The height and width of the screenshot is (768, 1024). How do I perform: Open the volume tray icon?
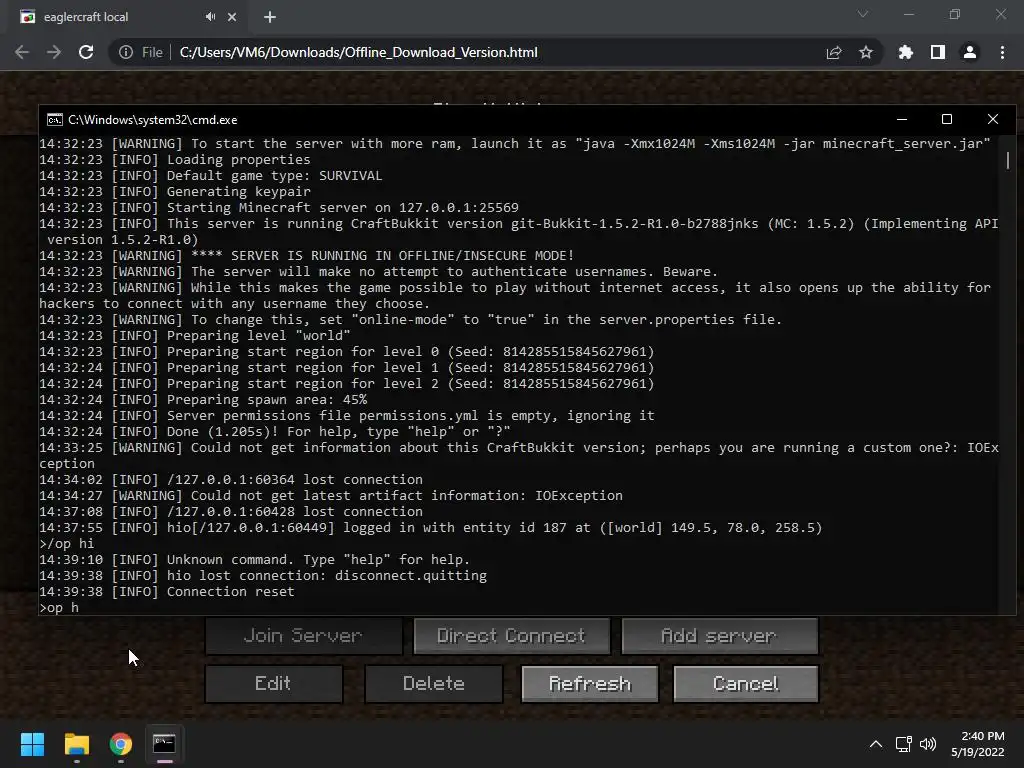point(928,744)
